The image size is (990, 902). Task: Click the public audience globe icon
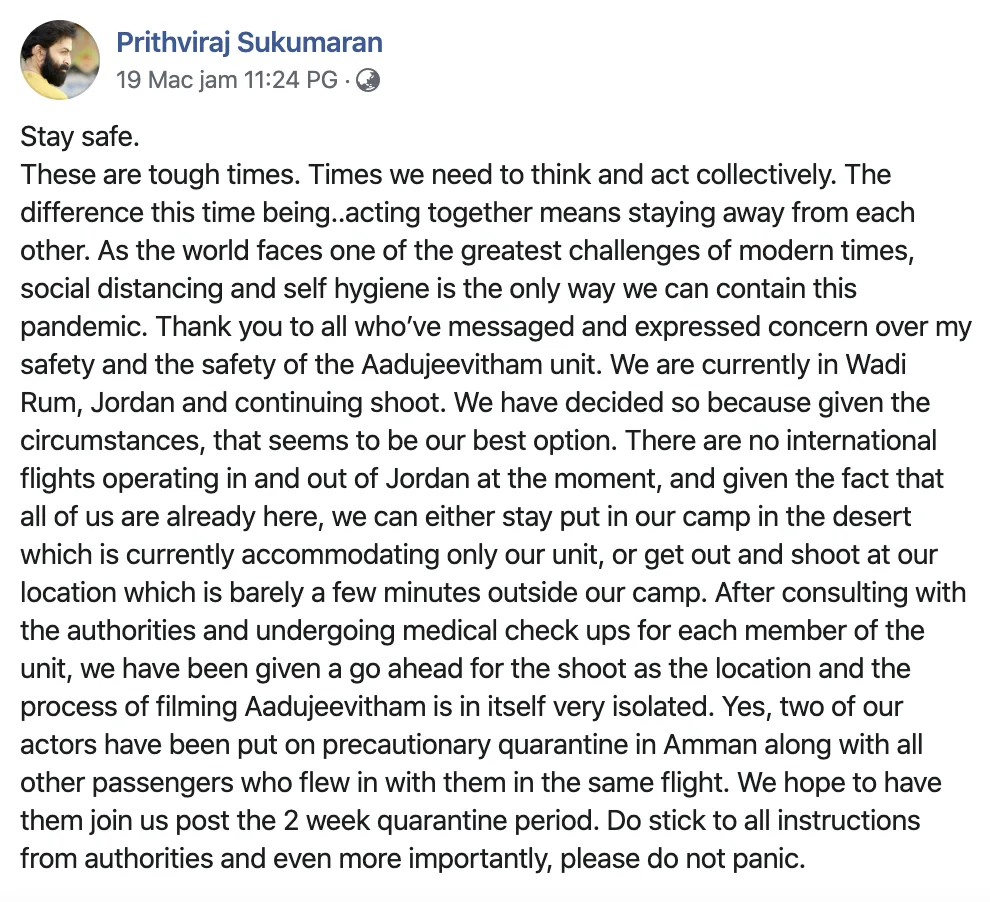coord(368,80)
